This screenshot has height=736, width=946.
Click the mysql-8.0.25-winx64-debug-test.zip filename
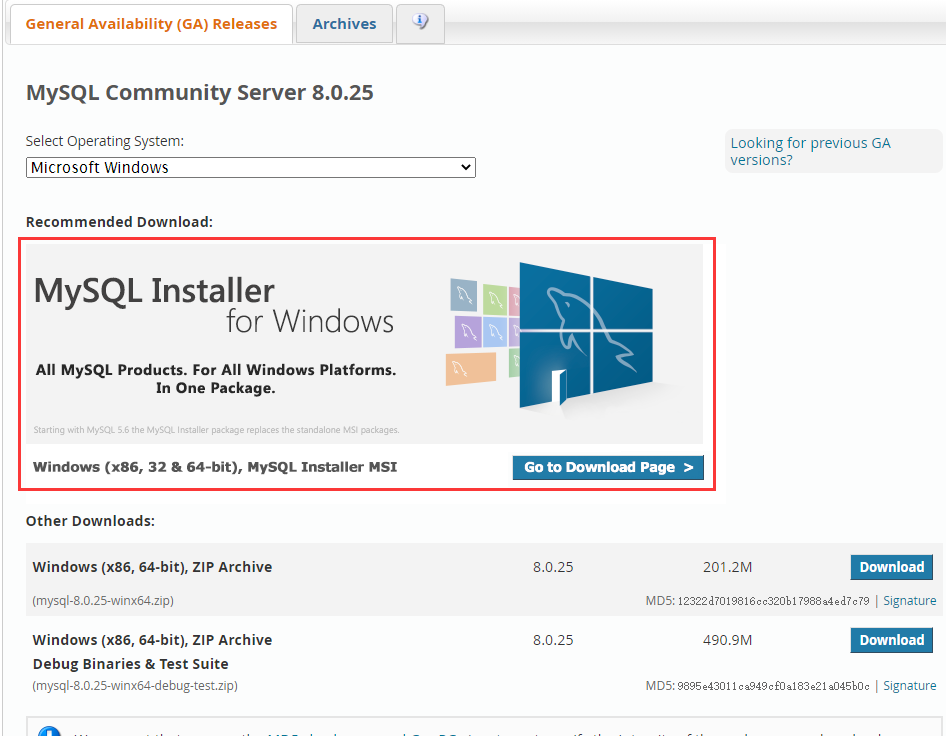pyautogui.click(x=135, y=686)
